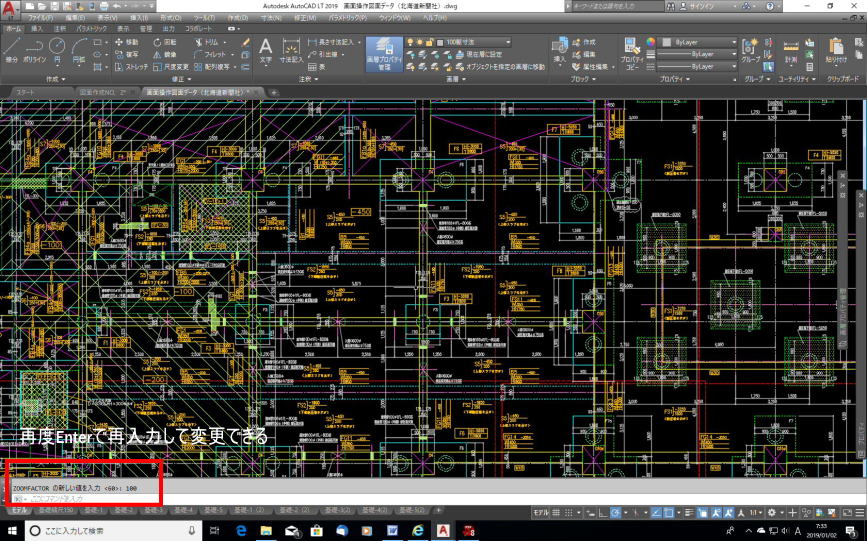Image resolution: width=867 pixels, height=541 pixels.
Task: Click the Rotate (回転) tool
Action: pos(165,42)
